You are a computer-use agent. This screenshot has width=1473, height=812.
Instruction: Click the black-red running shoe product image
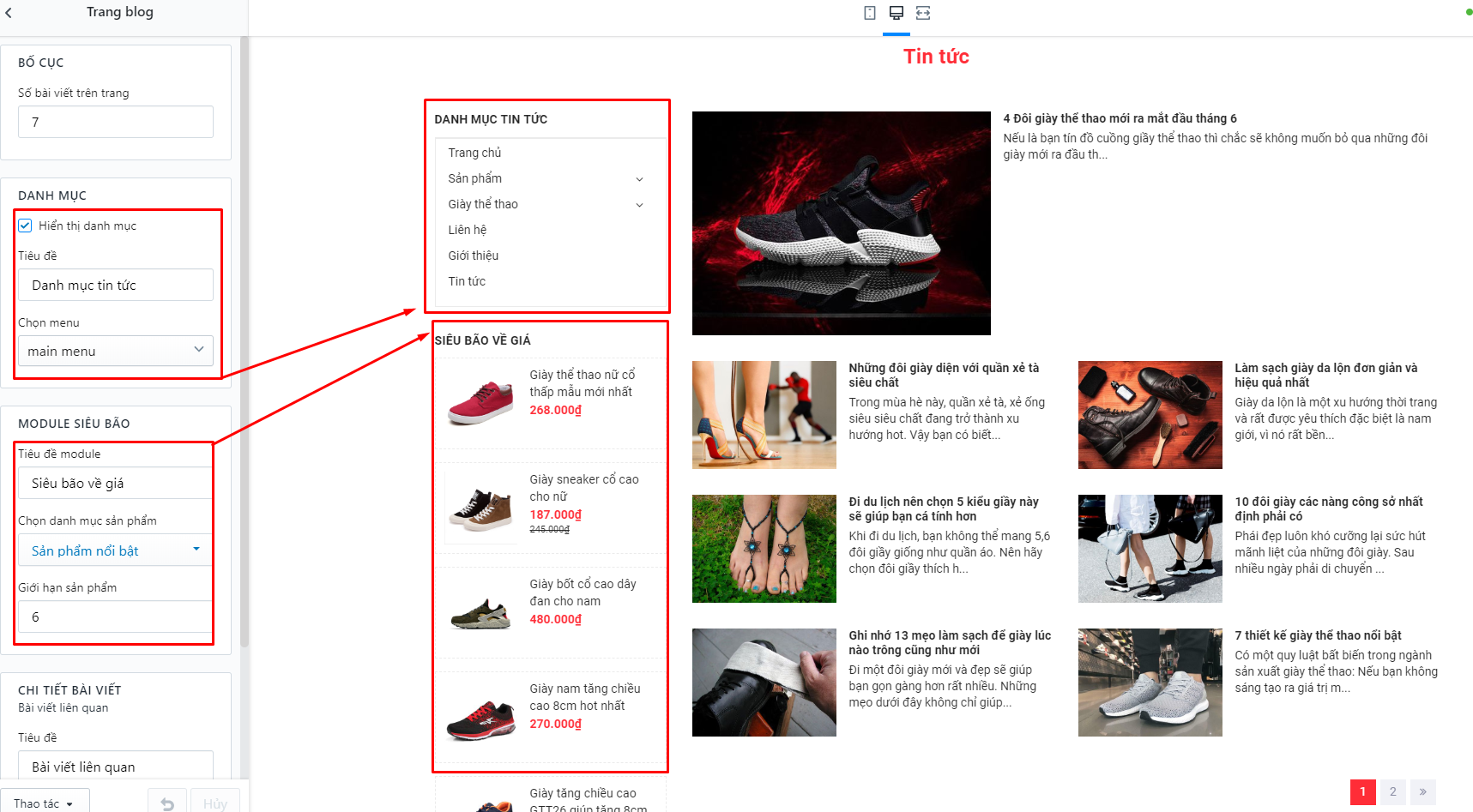pyautogui.click(x=480, y=719)
